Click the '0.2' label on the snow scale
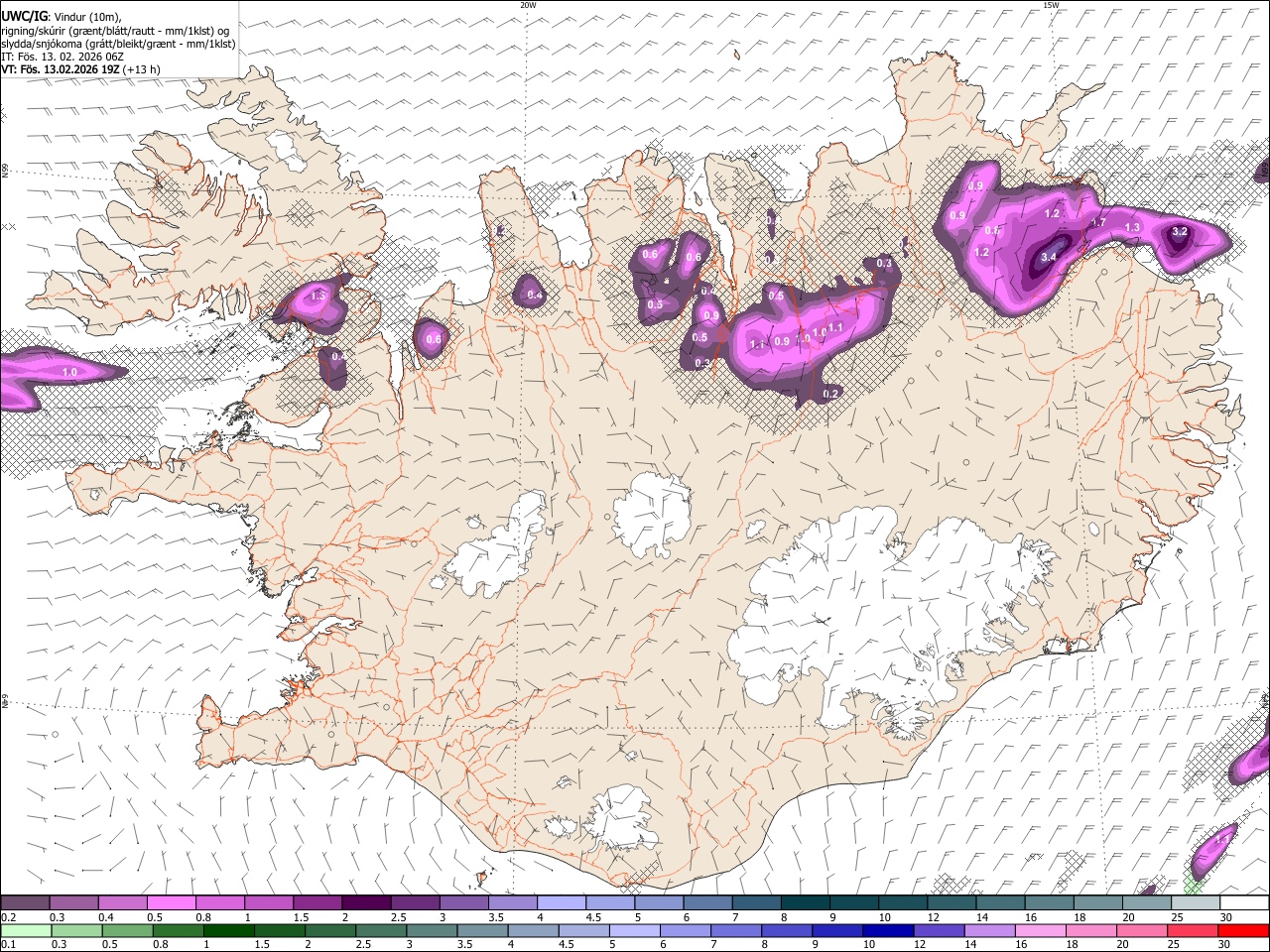Screen dimensions: 1270x952 [x=8, y=917]
